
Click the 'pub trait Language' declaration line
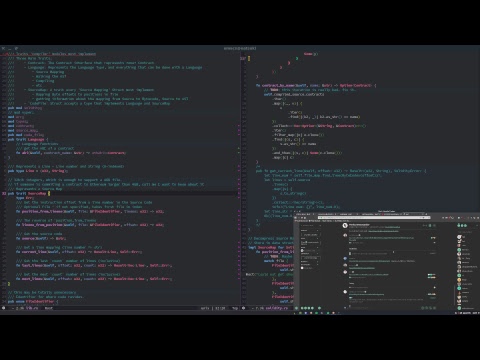[x=28, y=139]
